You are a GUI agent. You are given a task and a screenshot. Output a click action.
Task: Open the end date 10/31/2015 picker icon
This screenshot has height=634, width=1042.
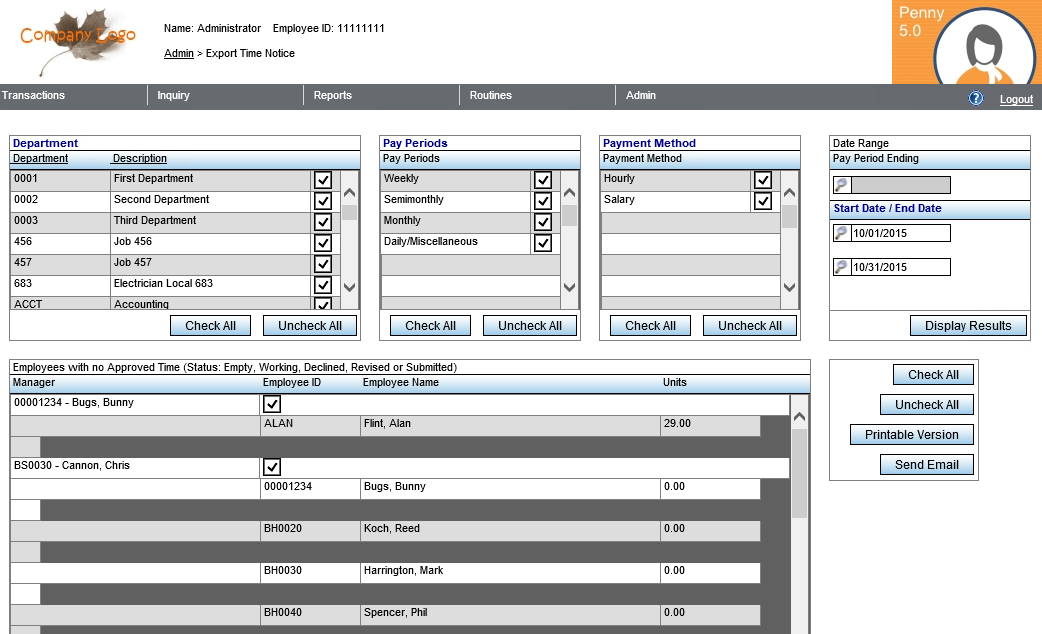pos(841,267)
